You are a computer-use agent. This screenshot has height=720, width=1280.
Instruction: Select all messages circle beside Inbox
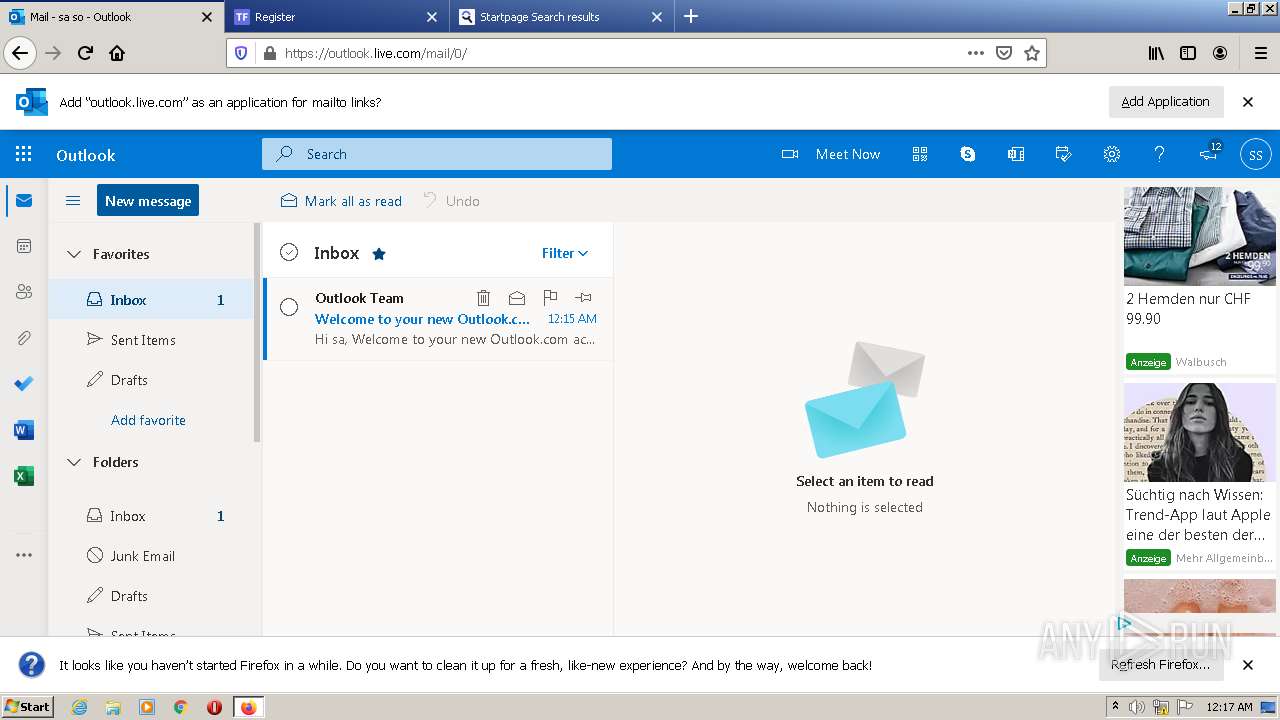click(289, 253)
